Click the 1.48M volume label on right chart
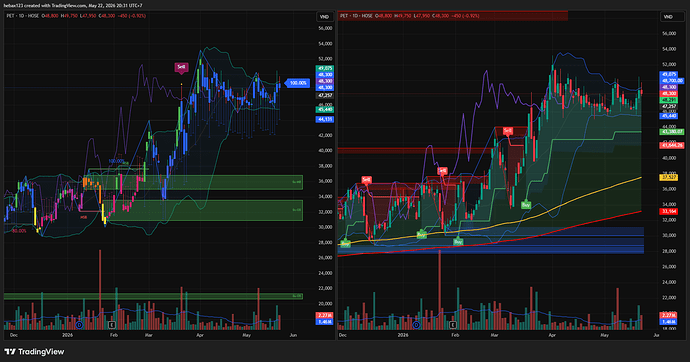This screenshot has height=362, width=690. pos(668,322)
